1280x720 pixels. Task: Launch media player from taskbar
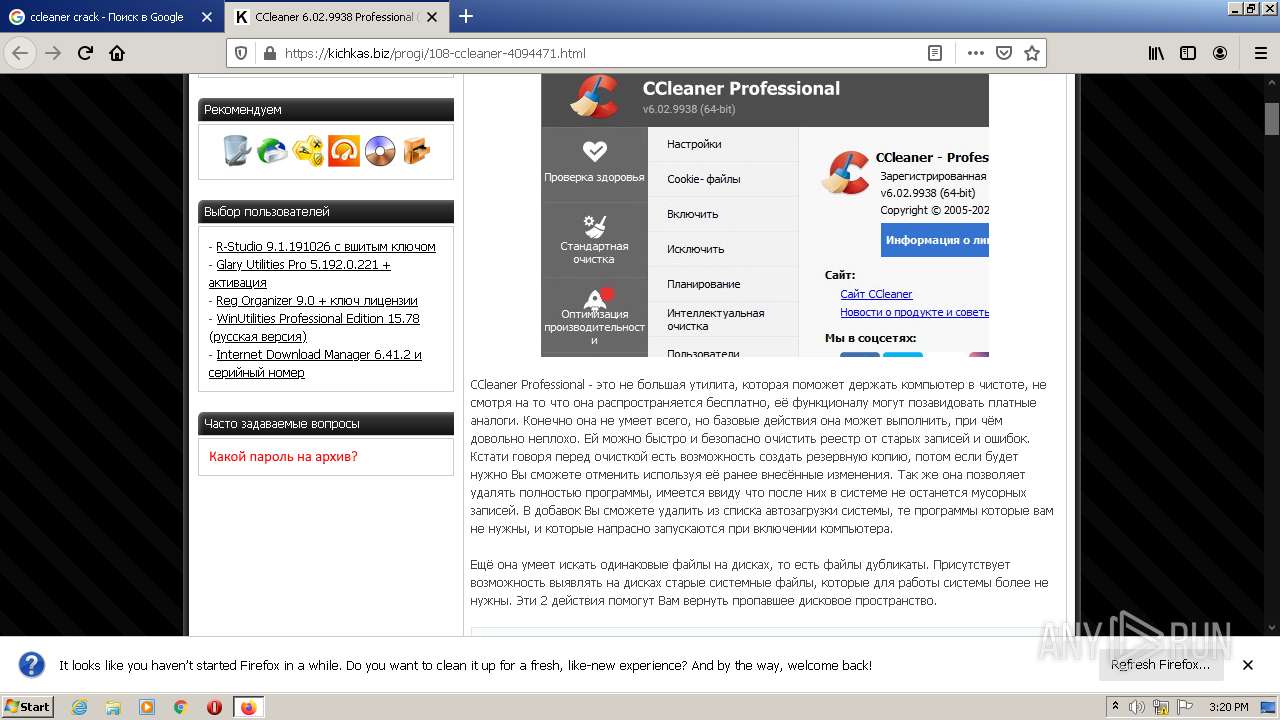coord(147,707)
